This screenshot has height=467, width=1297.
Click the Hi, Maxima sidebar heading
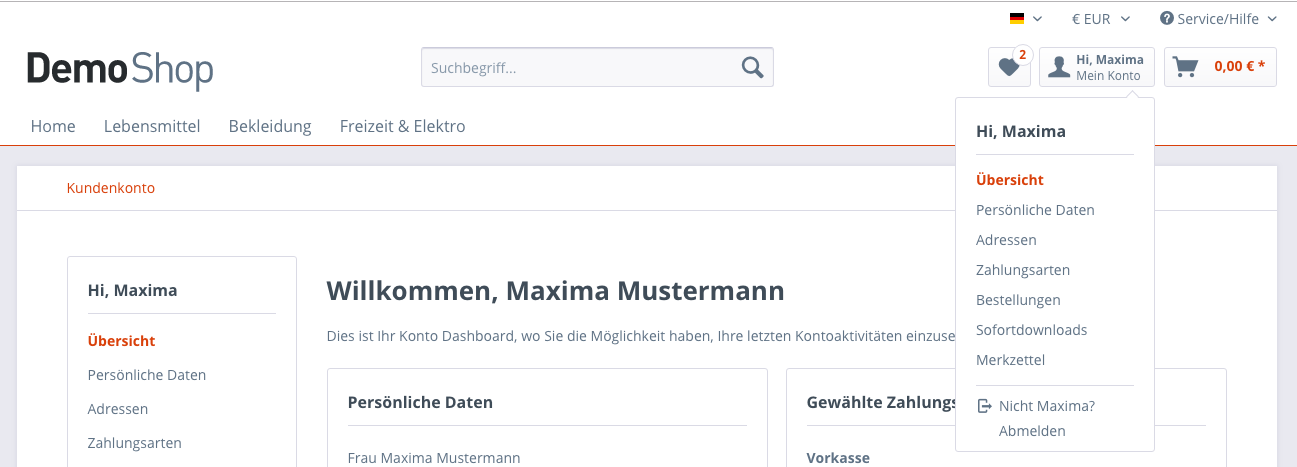[x=132, y=291]
